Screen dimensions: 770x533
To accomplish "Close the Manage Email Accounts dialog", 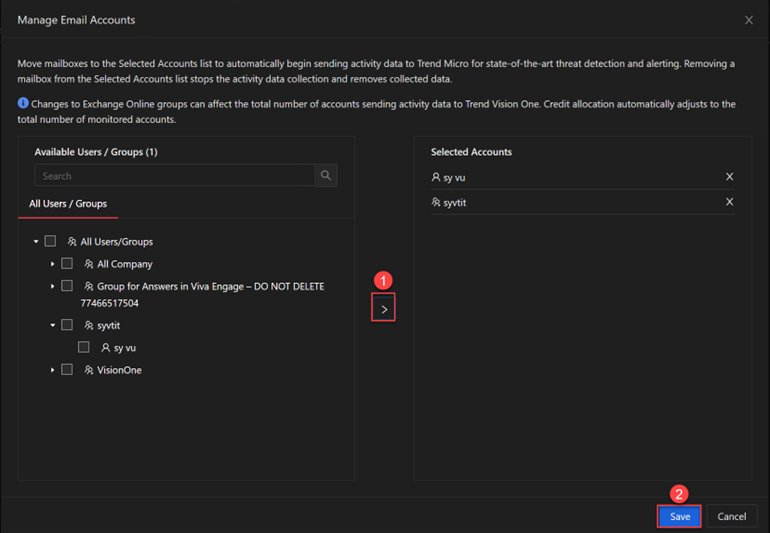I will click(748, 20).
